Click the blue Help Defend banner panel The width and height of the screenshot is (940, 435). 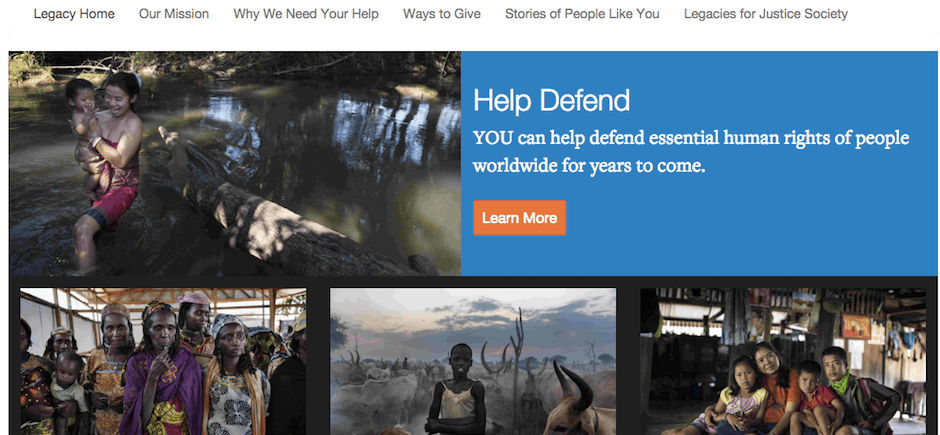(698, 164)
